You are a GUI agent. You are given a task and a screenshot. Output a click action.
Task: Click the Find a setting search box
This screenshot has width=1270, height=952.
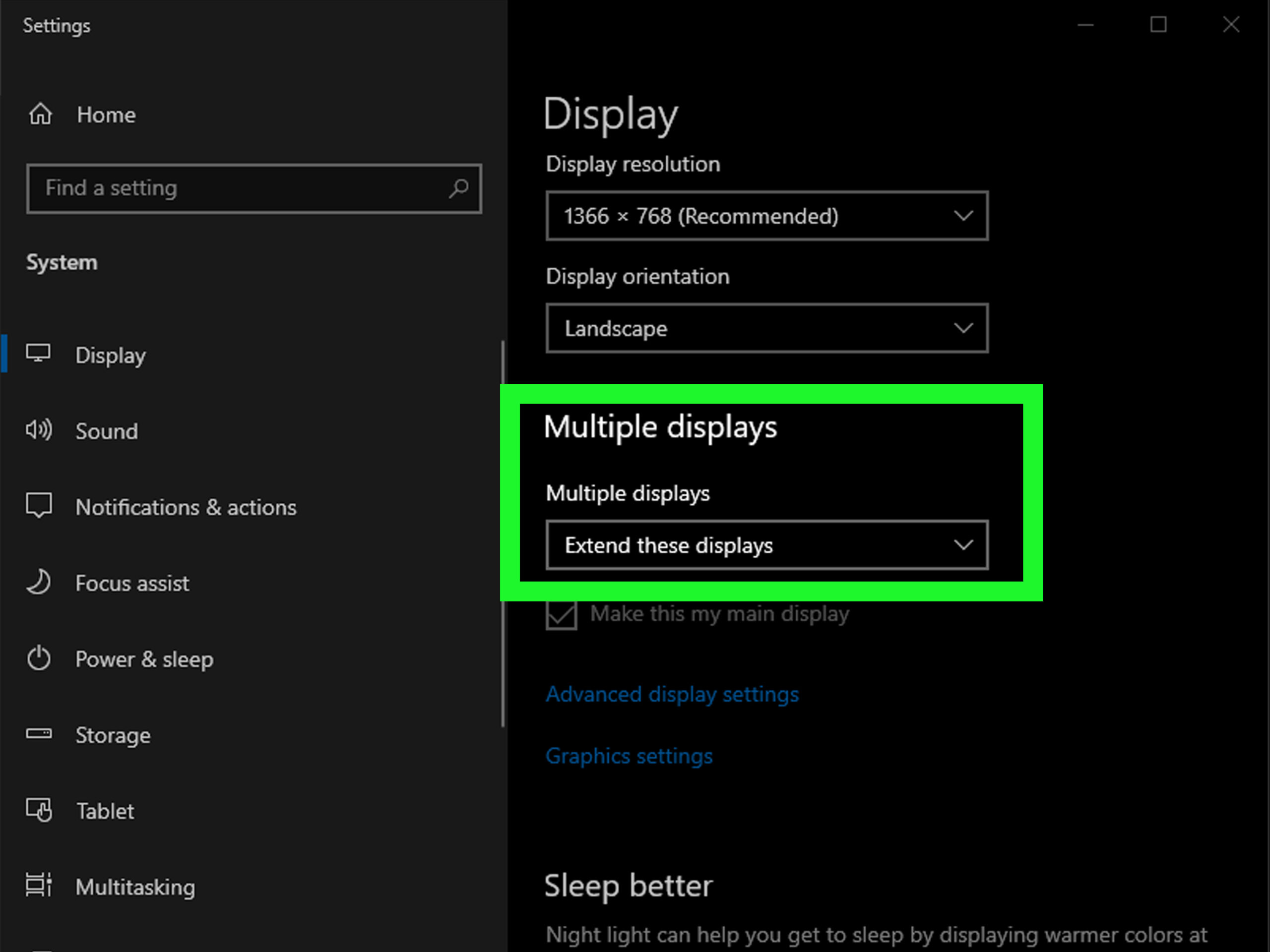tap(241, 188)
